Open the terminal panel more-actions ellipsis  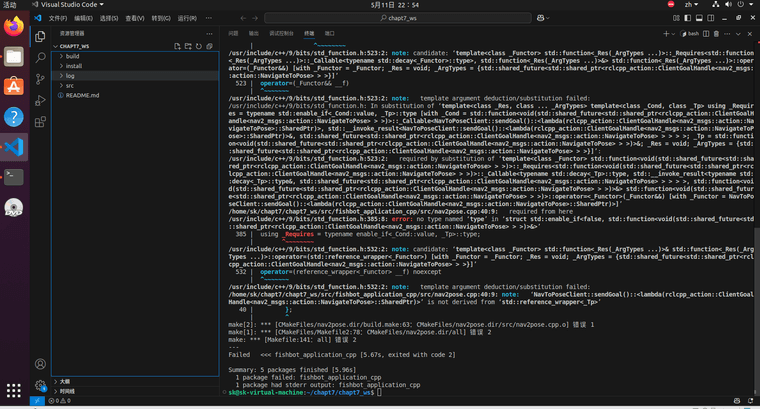(x=727, y=34)
